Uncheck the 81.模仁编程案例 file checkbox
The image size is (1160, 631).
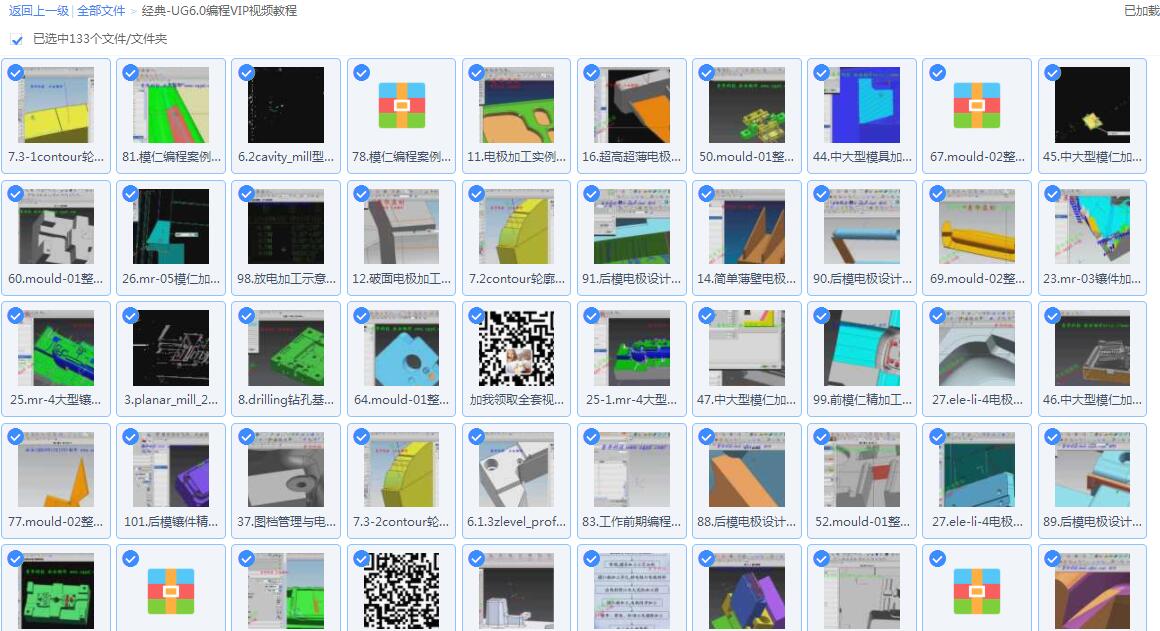tap(131, 73)
